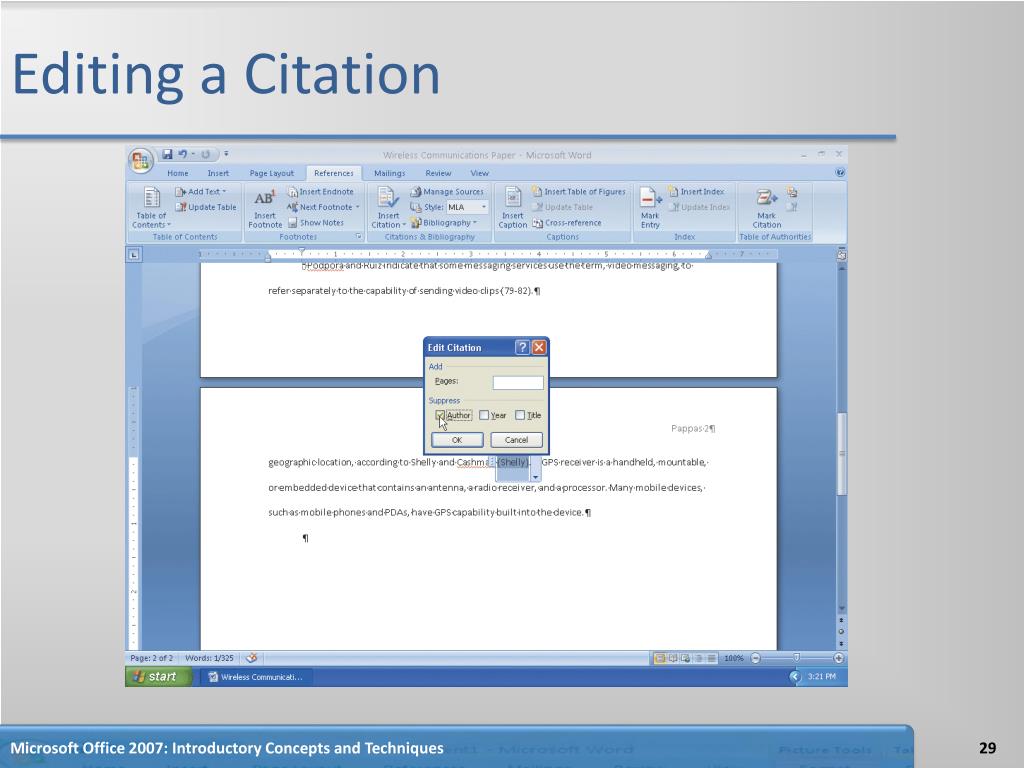Open the Style dropdown showing MLA
1024x768 pixels.
[x=484, y=207]
